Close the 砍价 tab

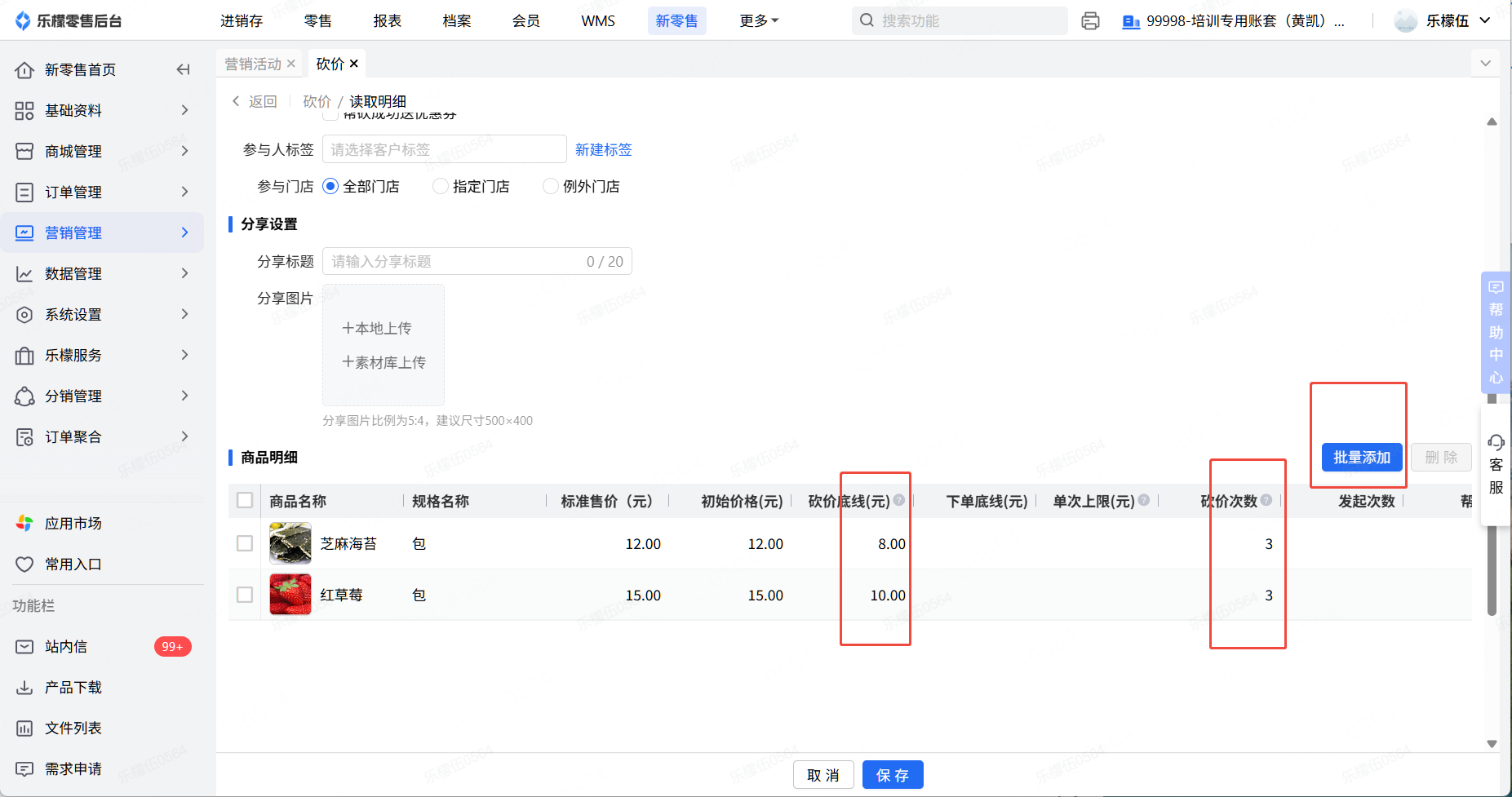[x=354, y=64]
